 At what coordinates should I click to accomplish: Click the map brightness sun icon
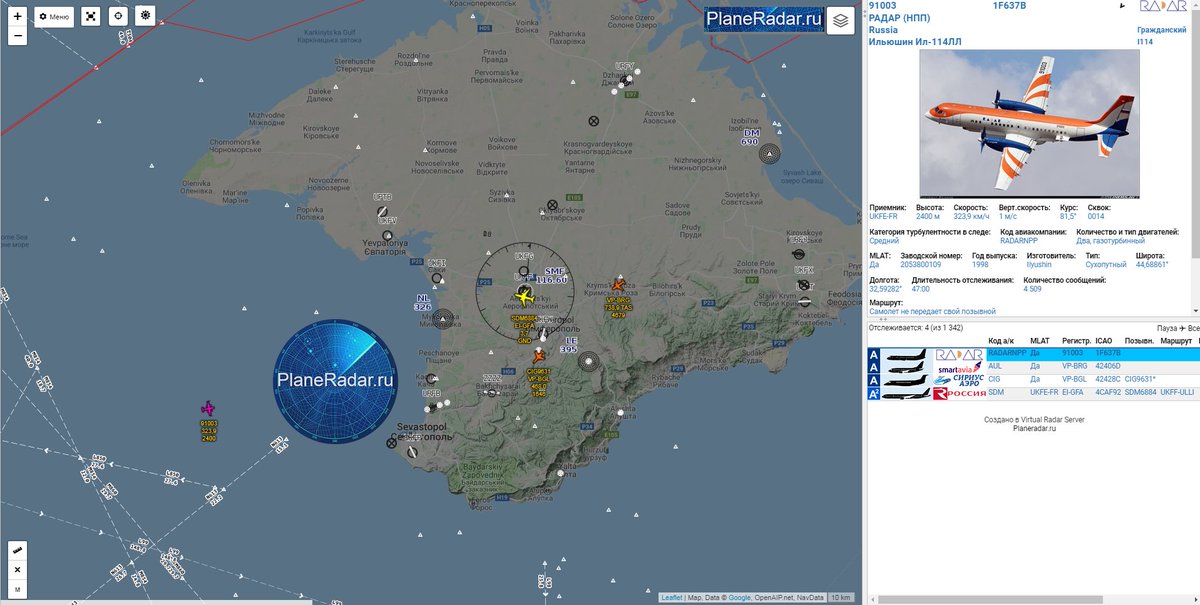[145, 16]
